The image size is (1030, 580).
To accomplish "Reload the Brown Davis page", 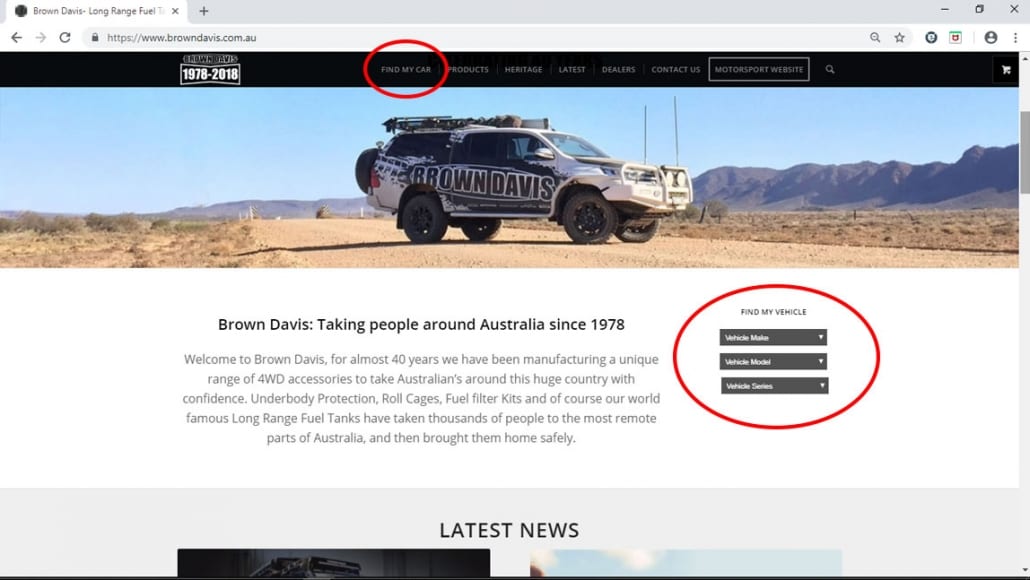I will click(x=64, y=37).
